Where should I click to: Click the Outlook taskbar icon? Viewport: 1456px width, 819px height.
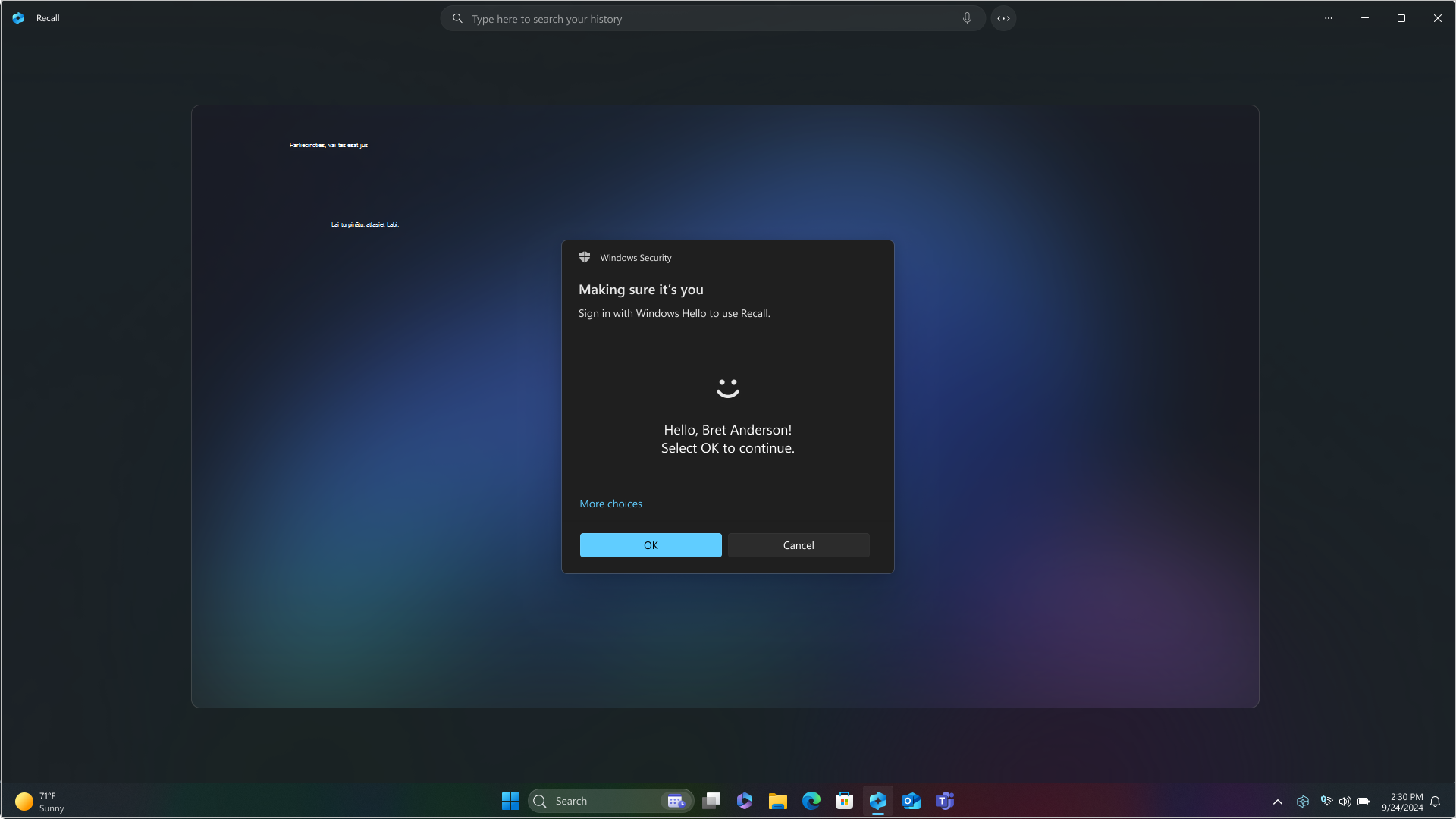point(911,801)
